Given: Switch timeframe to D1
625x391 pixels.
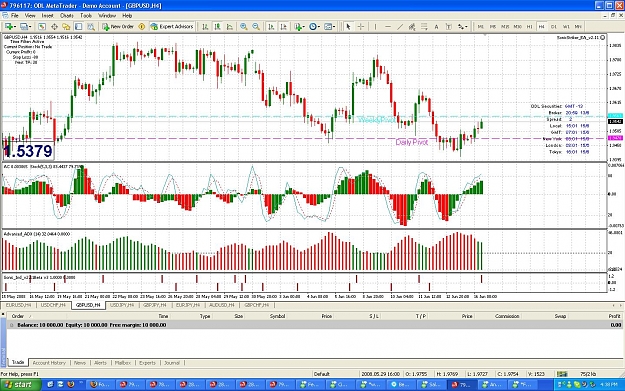Looking at the screenshot, I should tap(554, 26).
